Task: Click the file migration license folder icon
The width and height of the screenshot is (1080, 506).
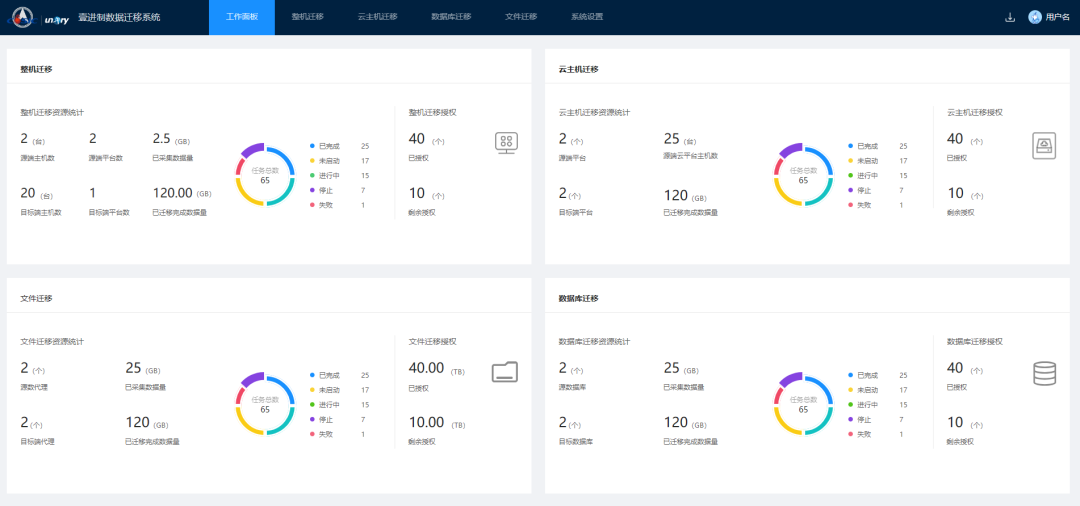Action: (505, 372)
